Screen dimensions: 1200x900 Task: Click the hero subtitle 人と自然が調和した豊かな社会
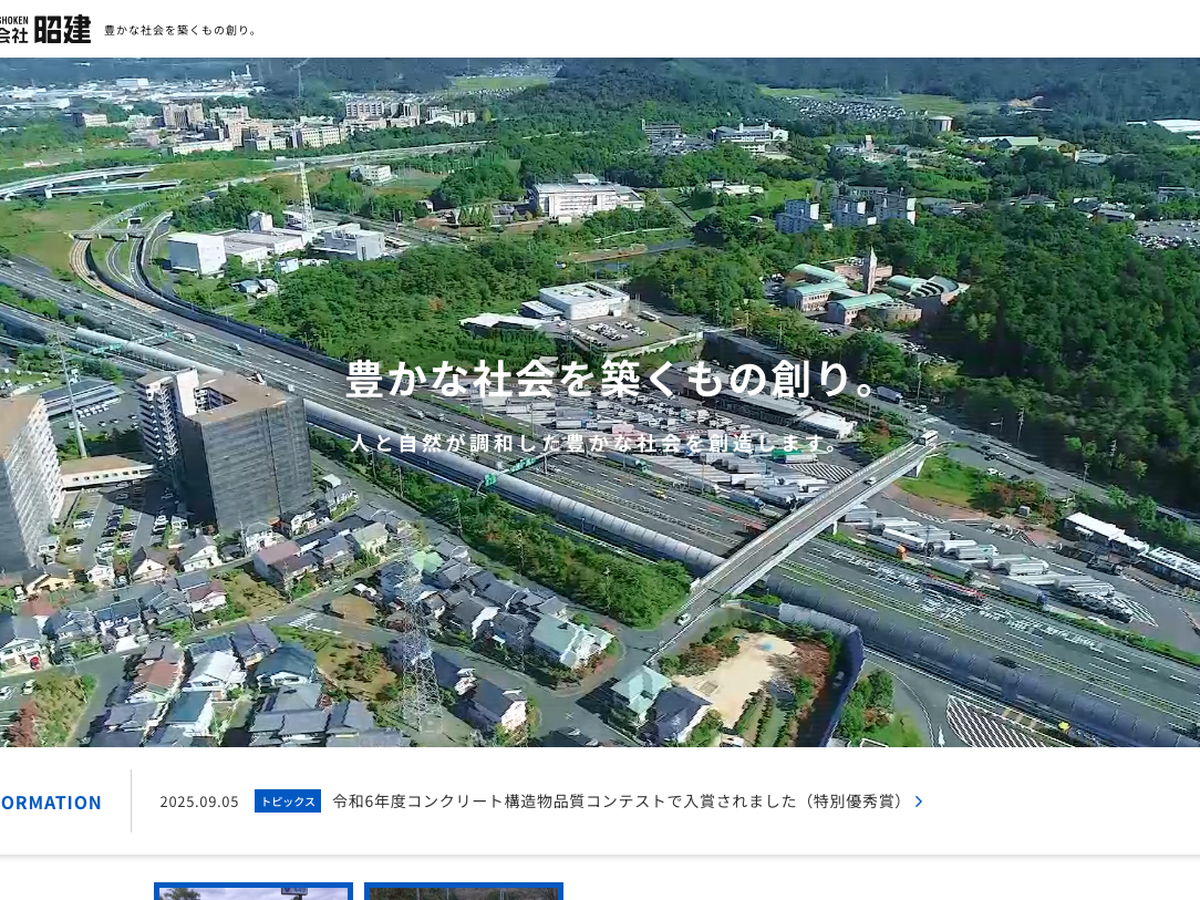(598, 443)
